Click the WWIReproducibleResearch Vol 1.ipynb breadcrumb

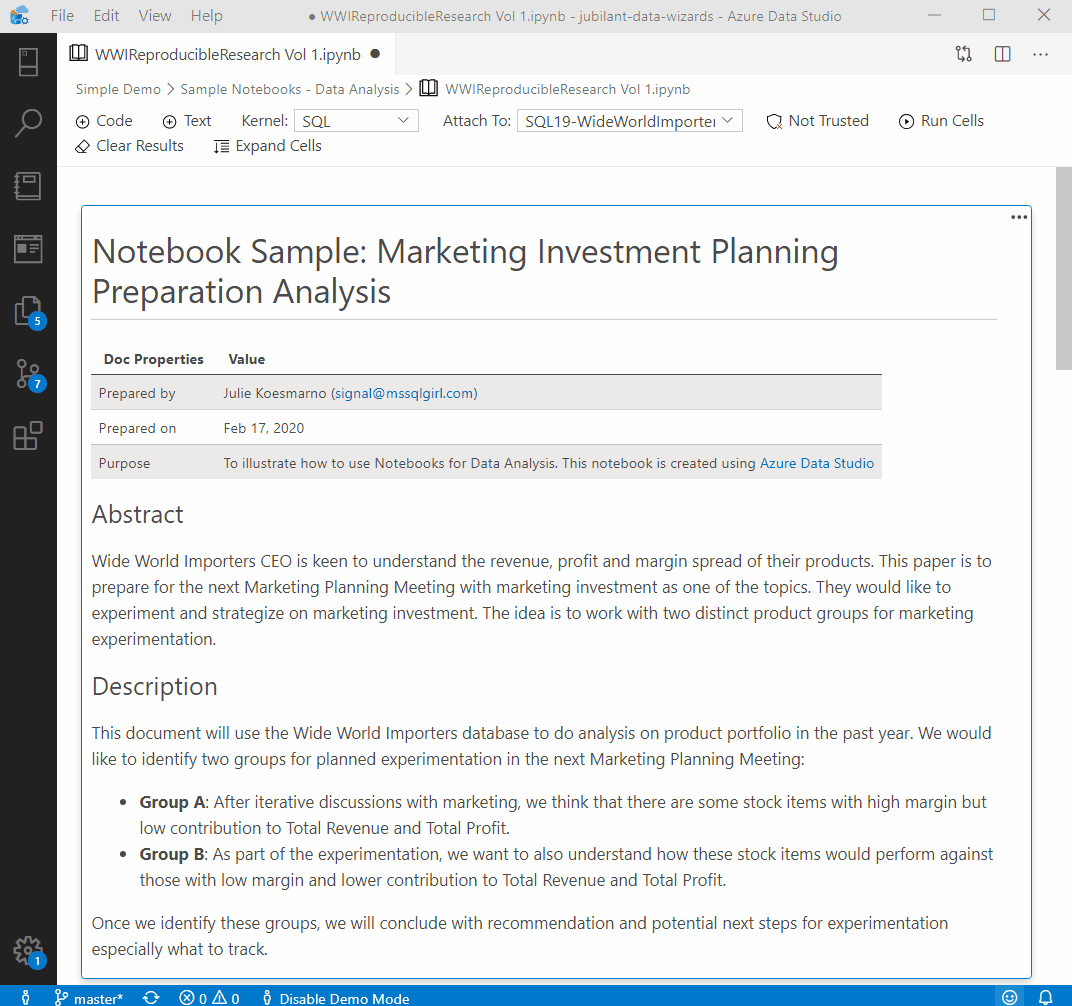567,90
